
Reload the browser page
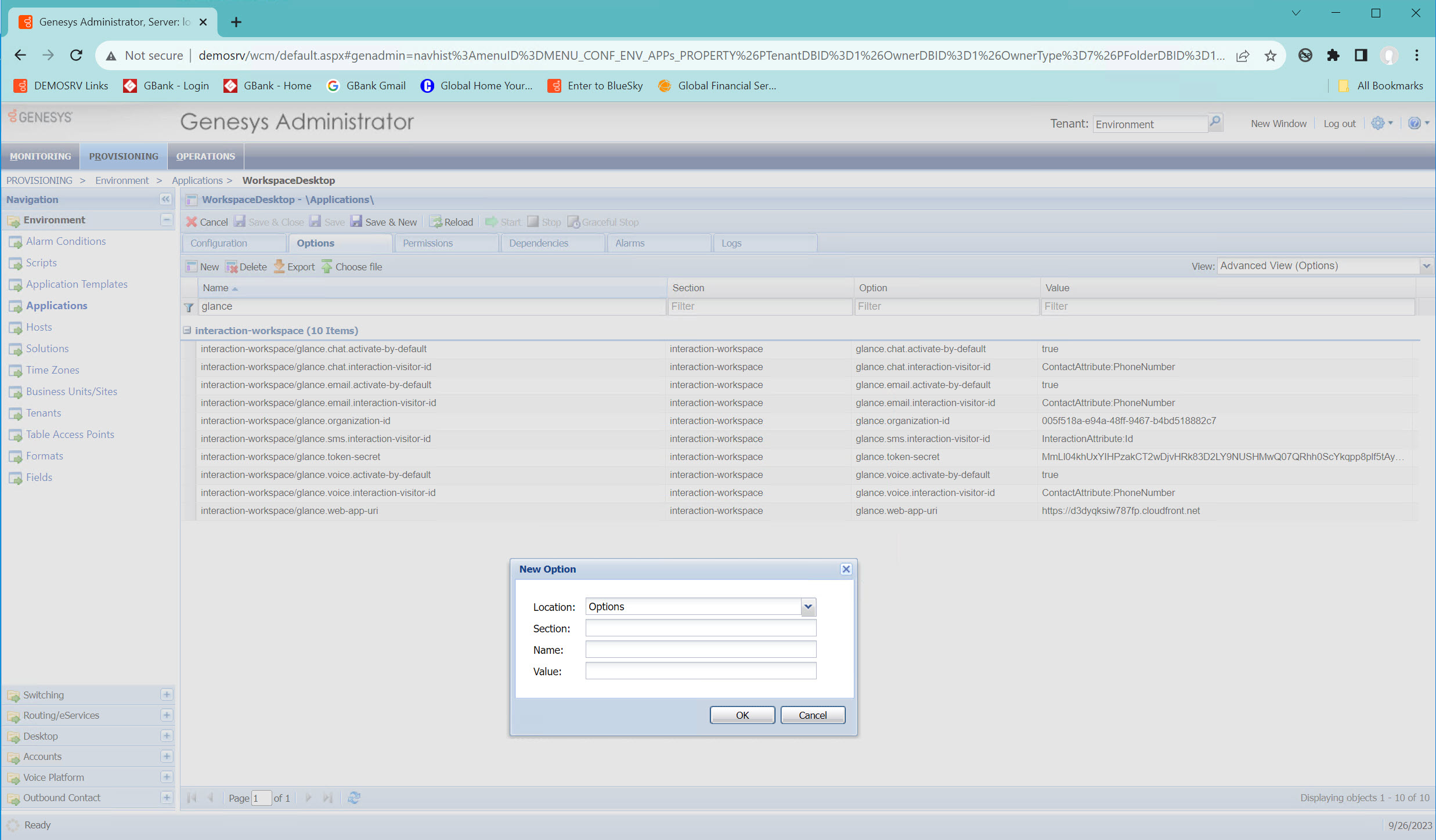(76, 55)
